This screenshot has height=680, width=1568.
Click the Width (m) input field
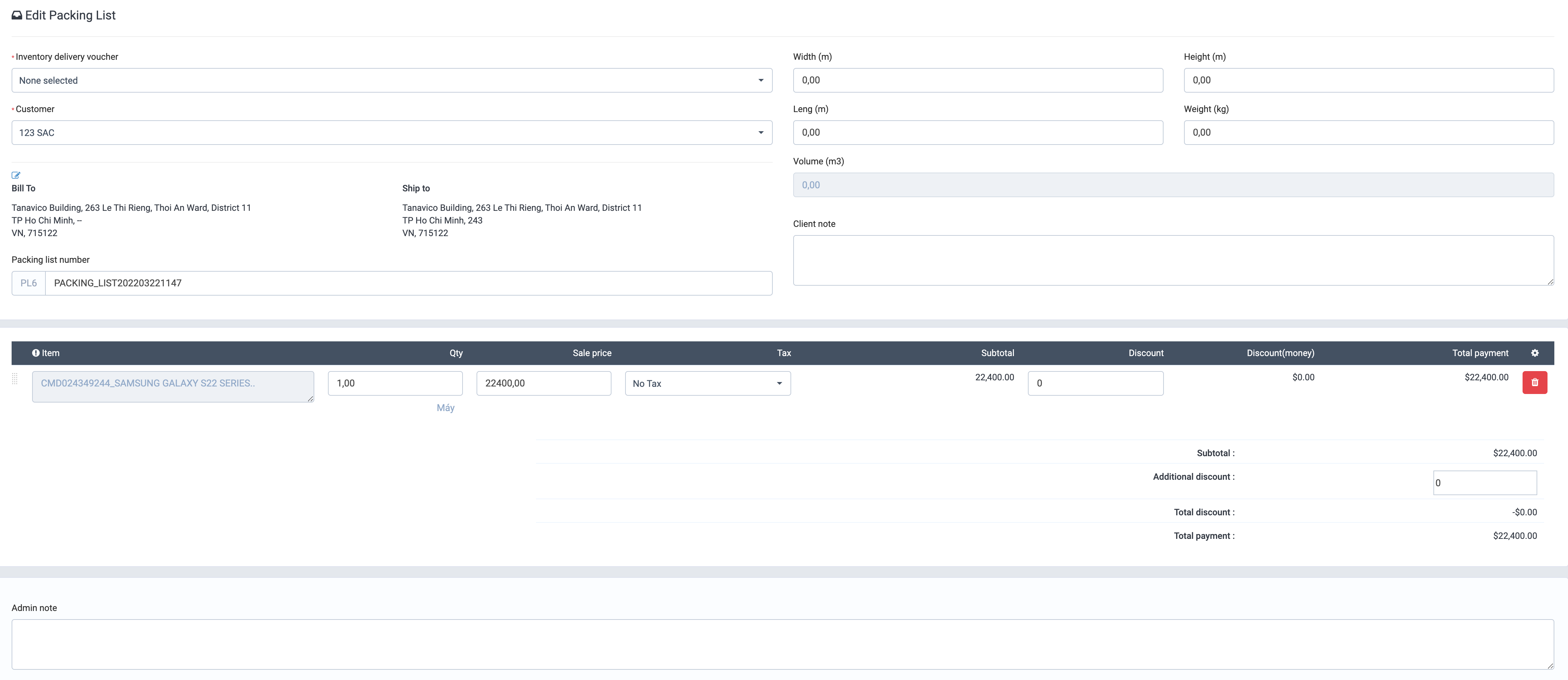point(978,80)
